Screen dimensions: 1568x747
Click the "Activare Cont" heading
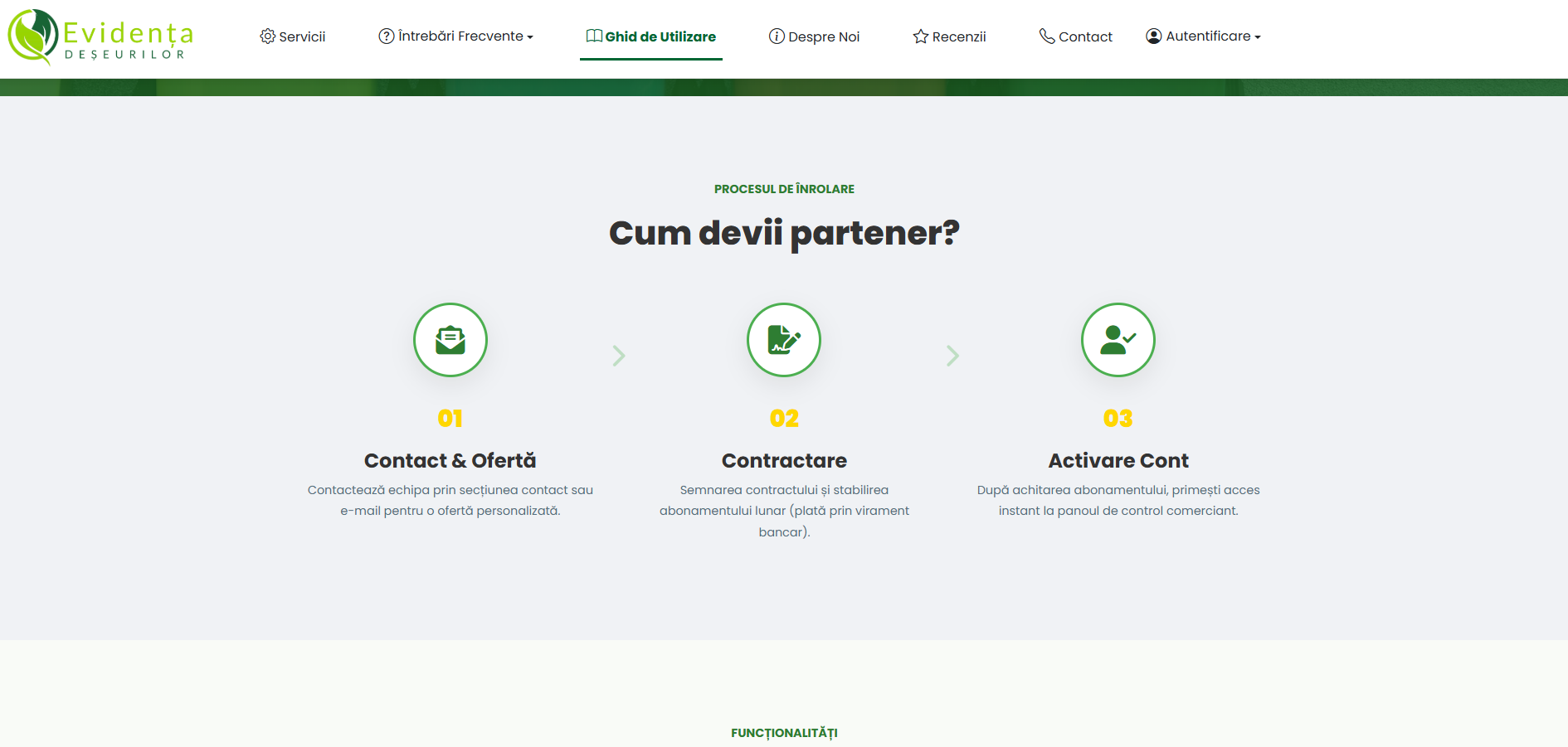pyautogui.click(x=1118, y=461)
